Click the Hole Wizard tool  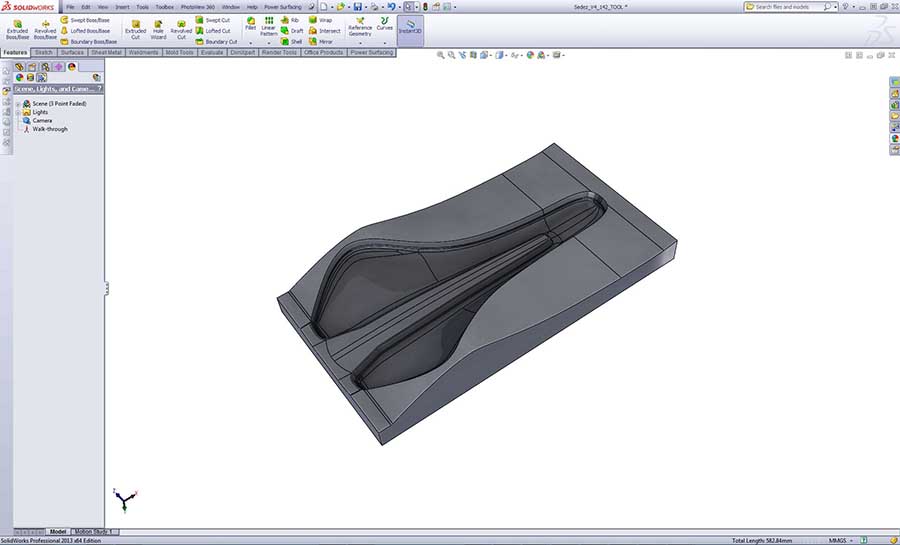158,29
